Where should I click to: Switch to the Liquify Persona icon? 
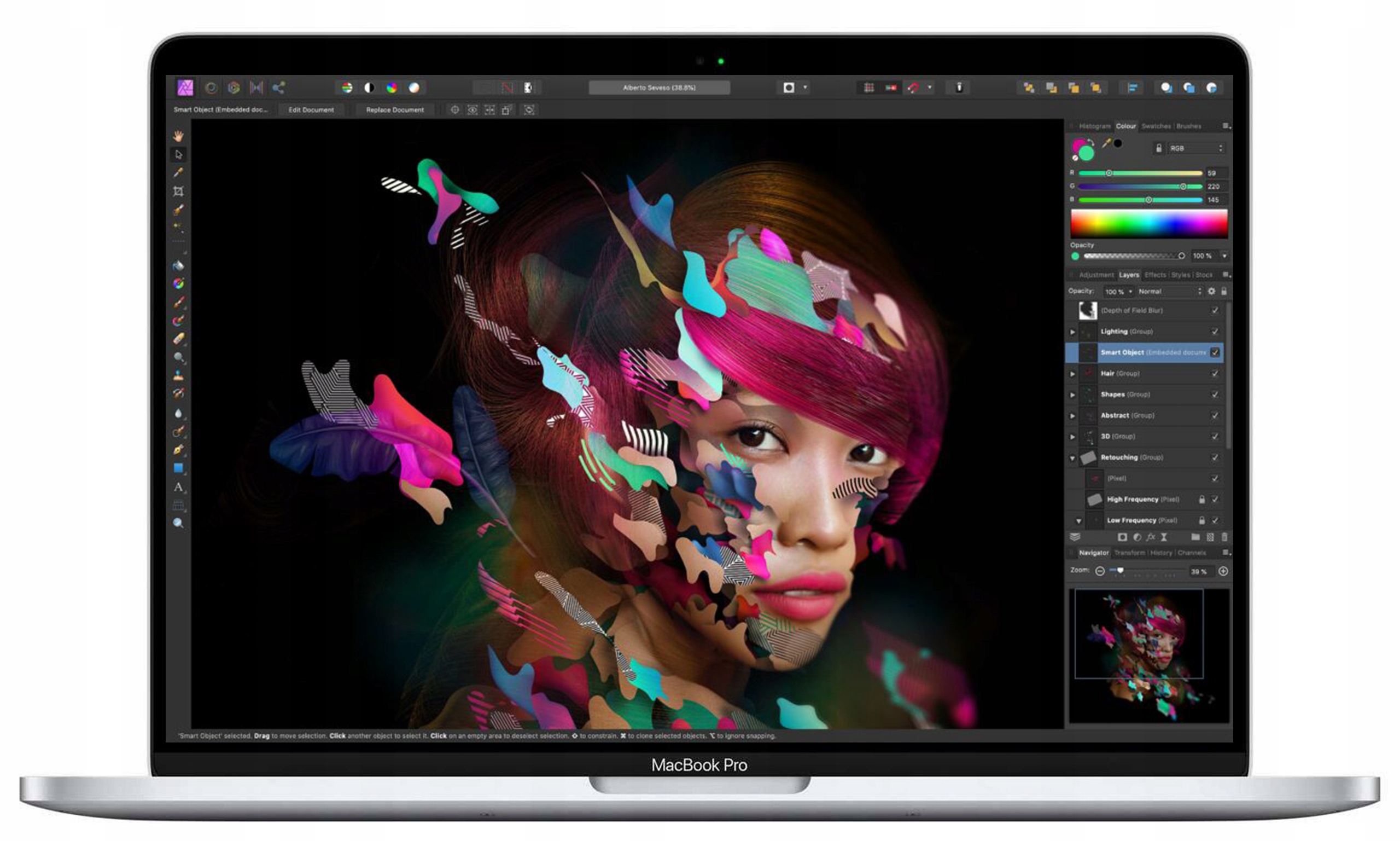tap(211, 88)
